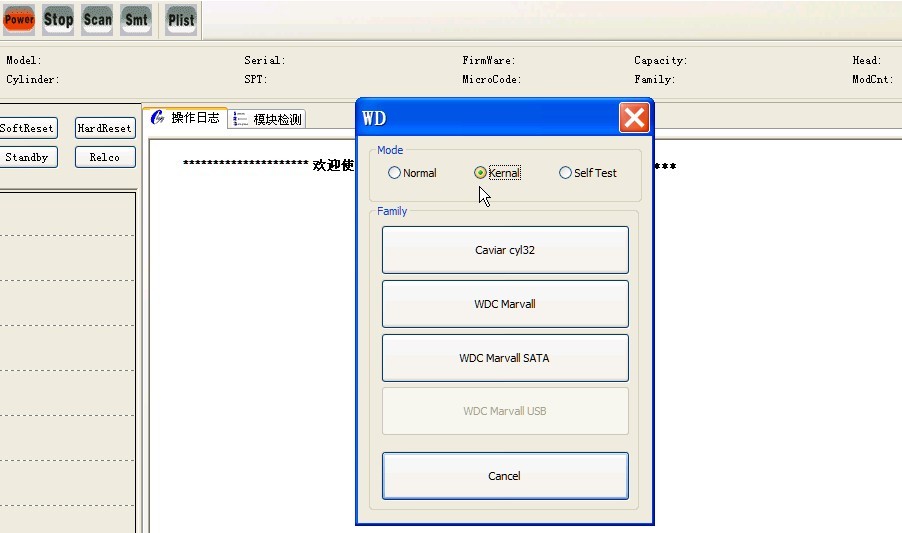Click the FirmWare label in header
Viewport: 902px width, 533px height.
click(x=488, y=60)
